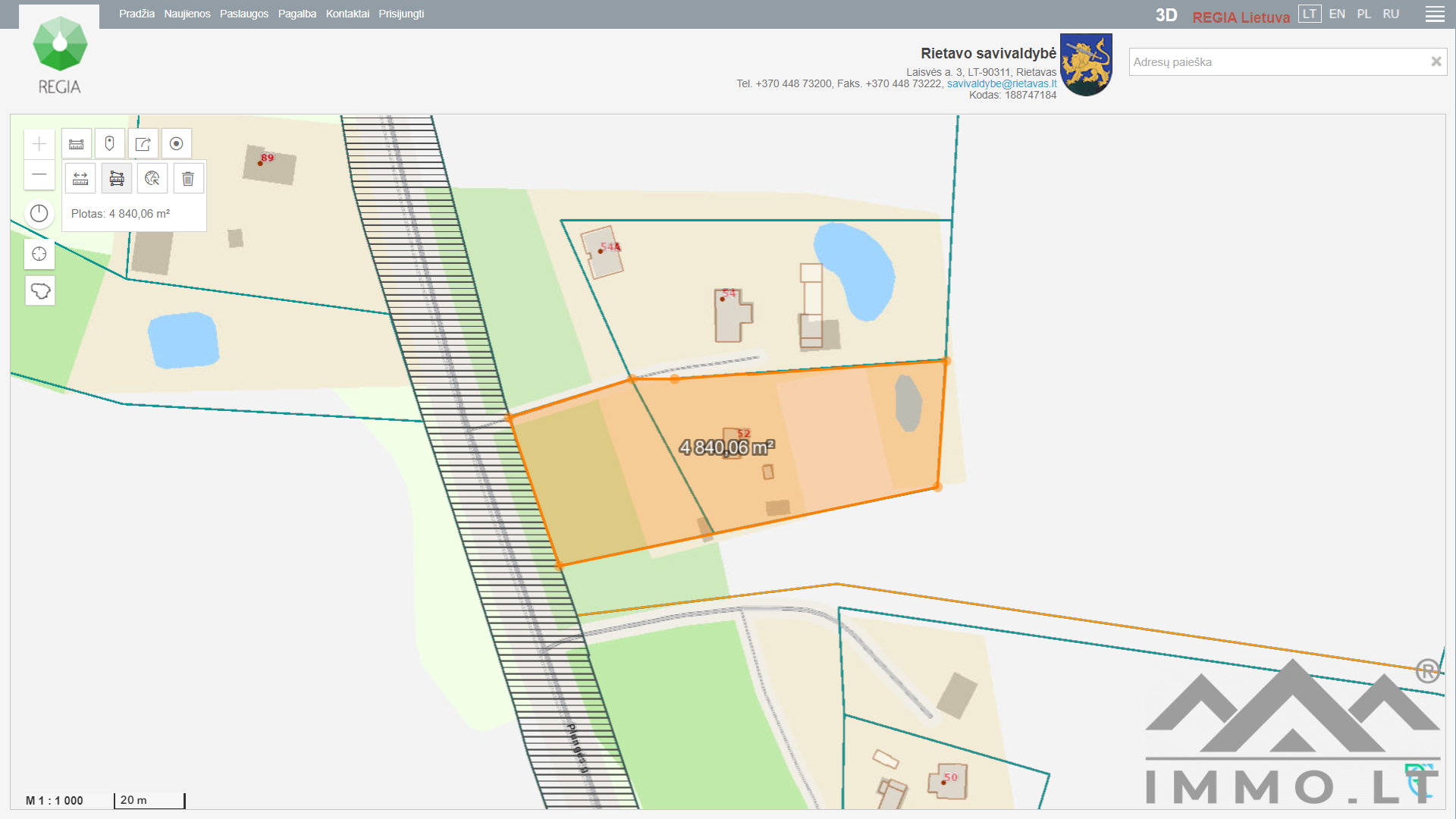Switch to 3D view
The width and height of the screenshot is (1456, 819).
(x=1166, y=16)
